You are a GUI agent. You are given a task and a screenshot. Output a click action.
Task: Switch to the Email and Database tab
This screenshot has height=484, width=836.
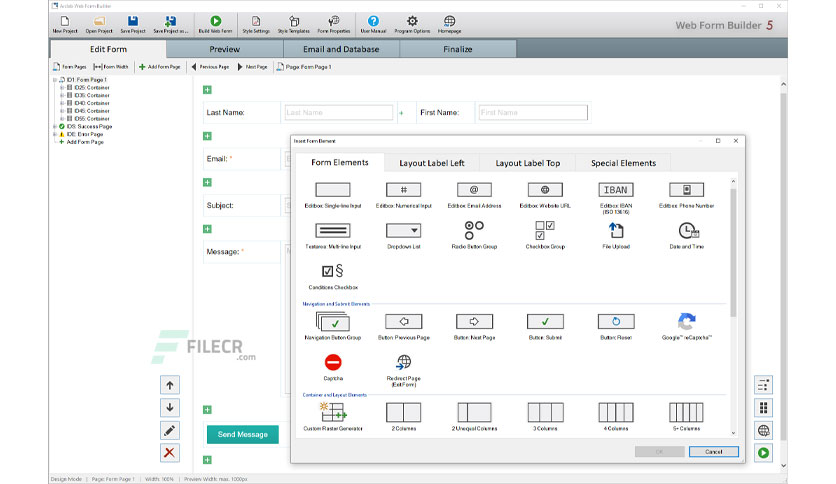tap(341, 49)
